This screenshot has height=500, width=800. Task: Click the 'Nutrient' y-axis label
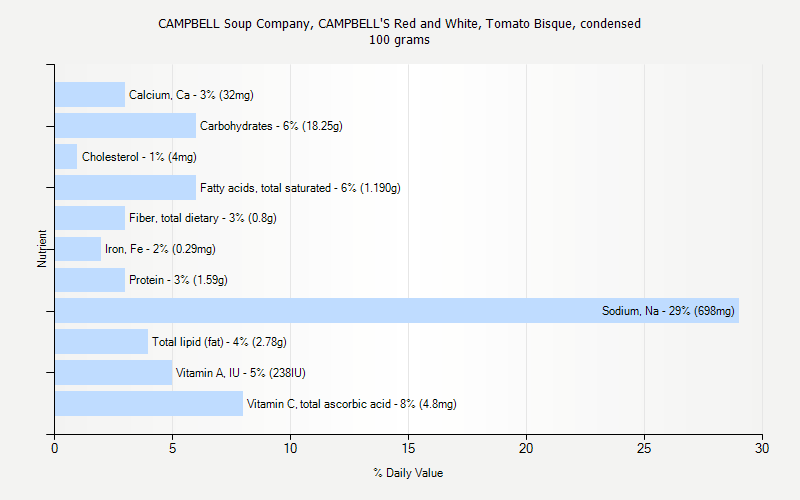click(x=42, y=248)
